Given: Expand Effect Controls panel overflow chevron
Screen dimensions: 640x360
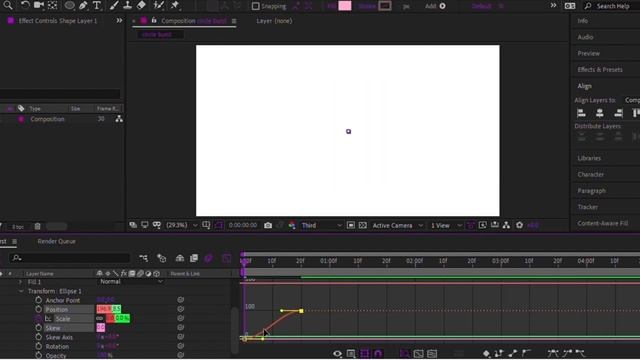Looking at the screenshot, I should click(x=119, y=20).
